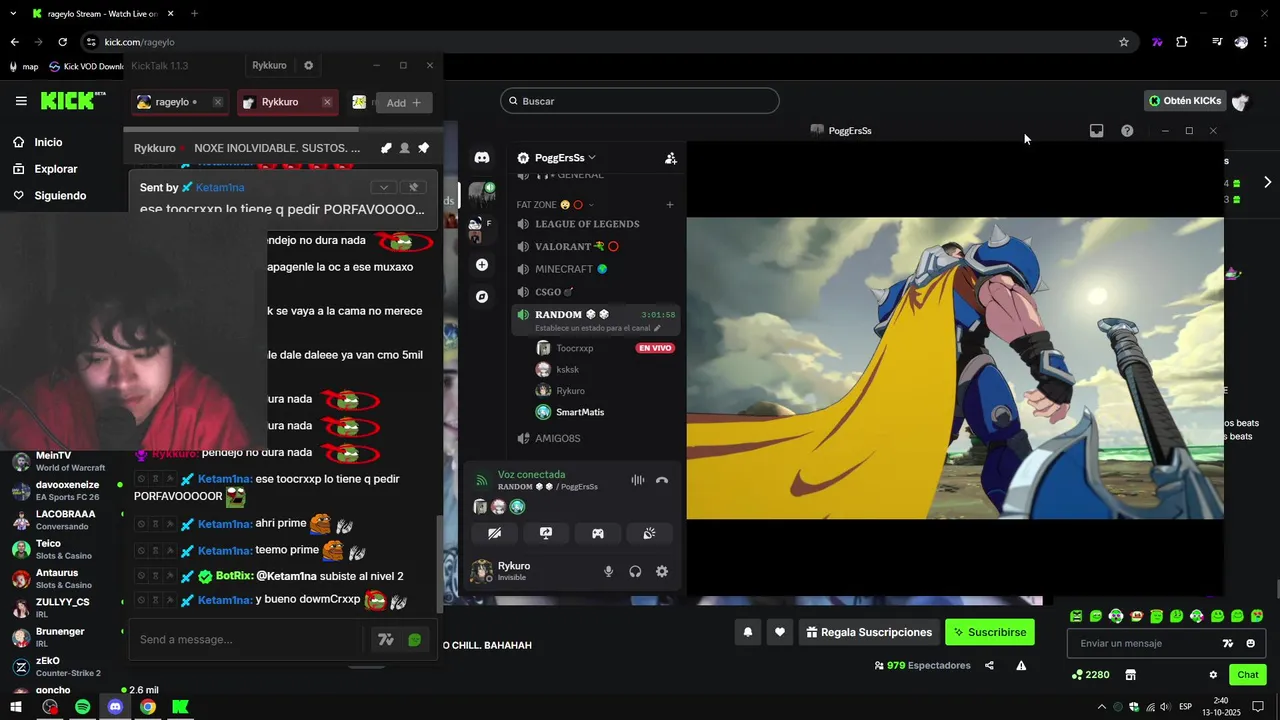Start an activity in Discord voice panel
1280x720 pixels.
(598, 533)
